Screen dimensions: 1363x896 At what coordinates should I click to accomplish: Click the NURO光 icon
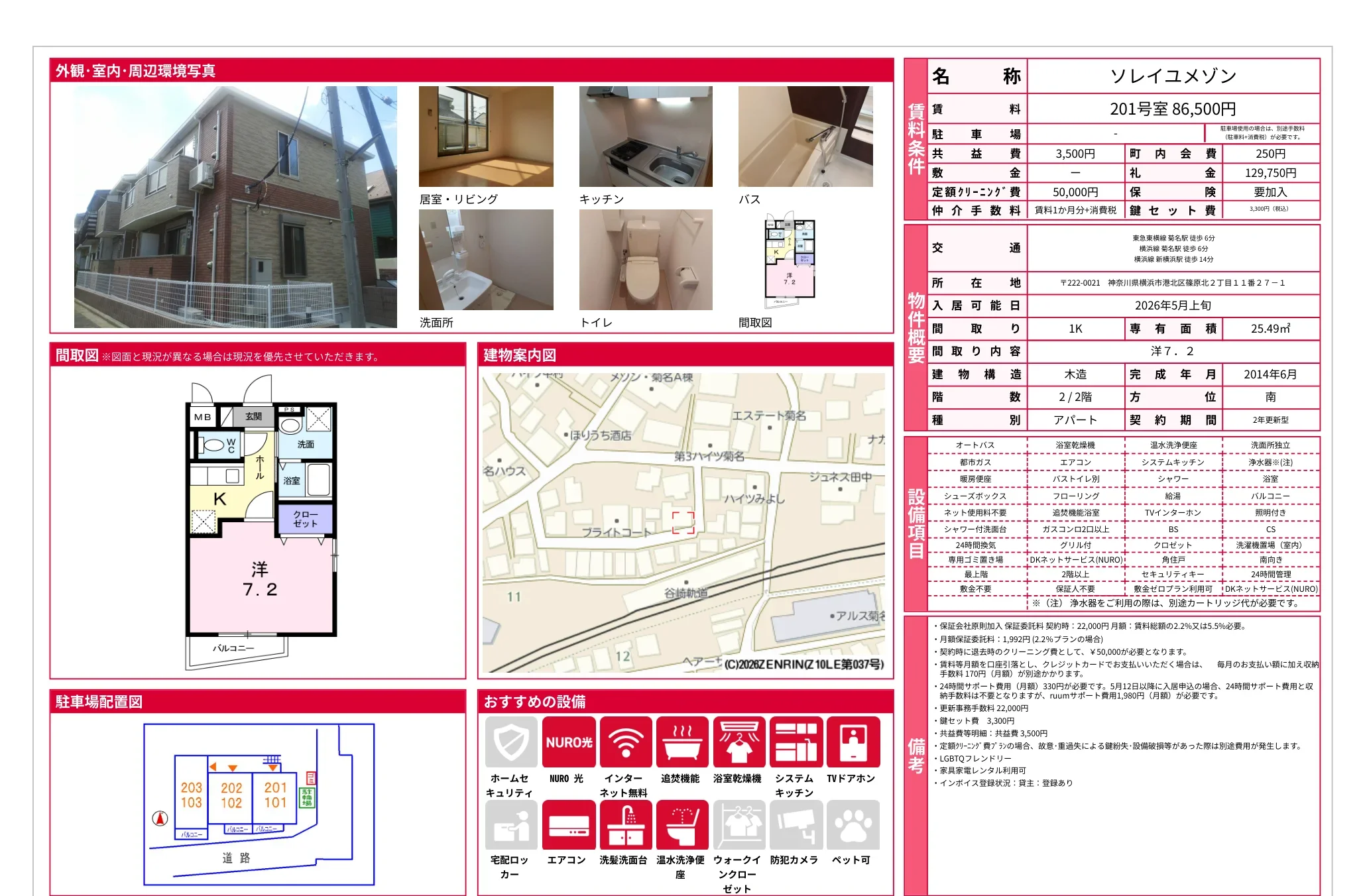coord(568,742)
